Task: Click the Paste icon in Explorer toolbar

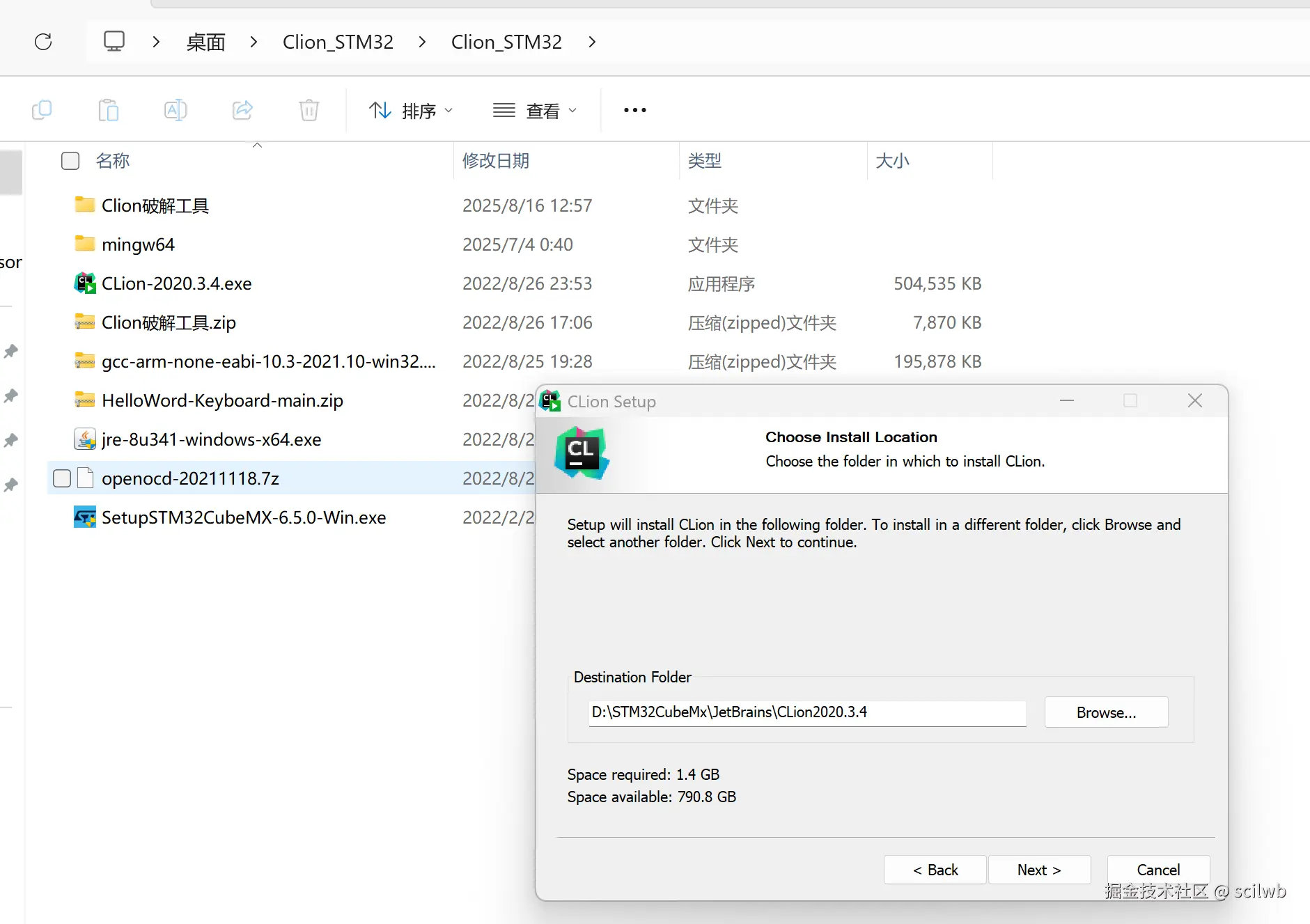Action: [x=109, y=110]
